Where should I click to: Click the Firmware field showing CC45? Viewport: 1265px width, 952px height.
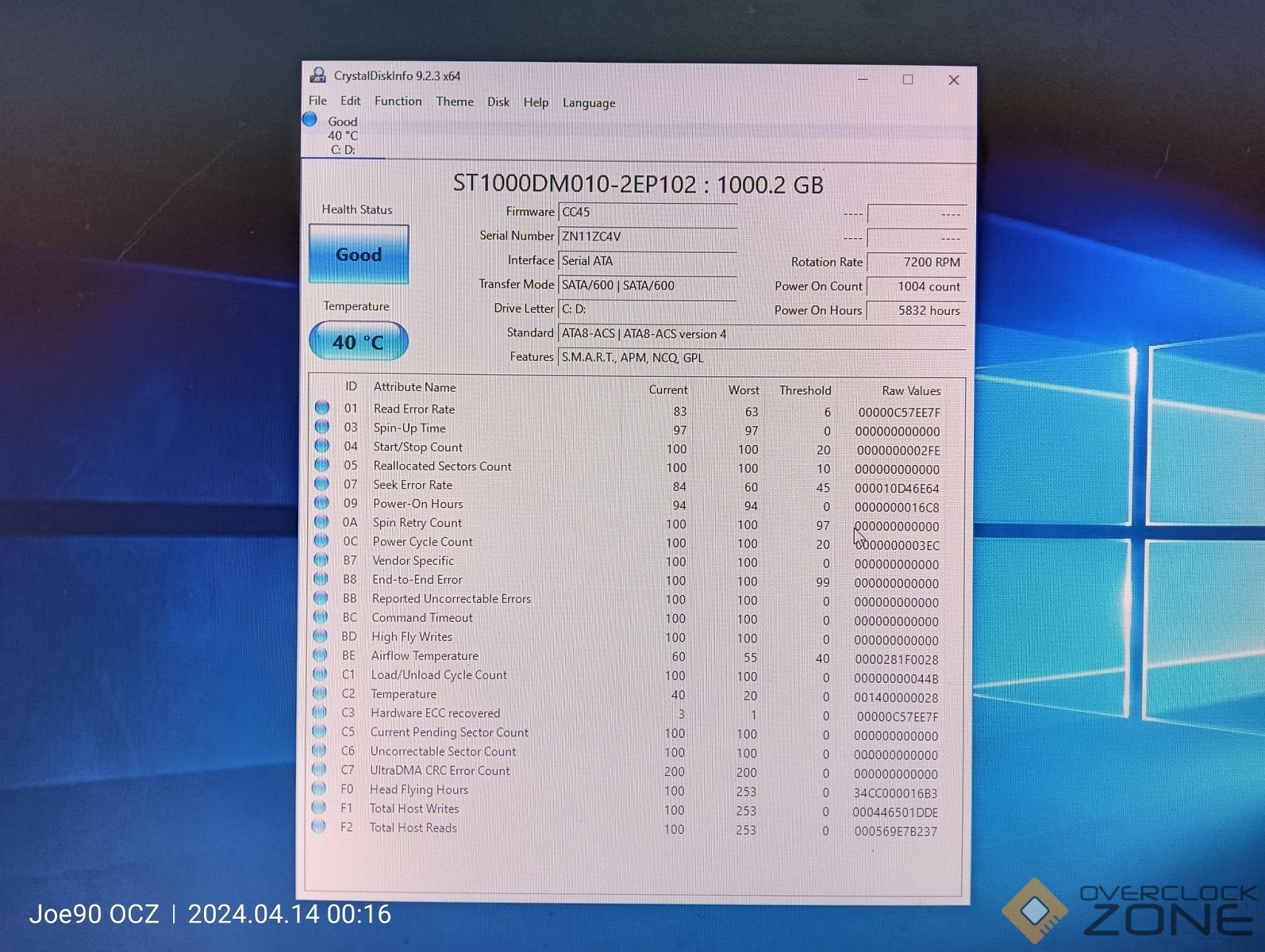coord(648,213)
